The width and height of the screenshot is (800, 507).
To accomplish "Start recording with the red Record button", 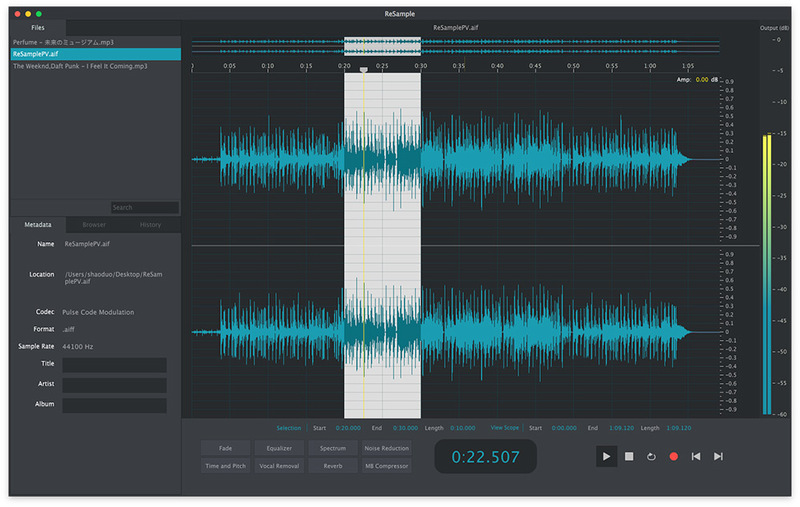I will click(673, 456).
